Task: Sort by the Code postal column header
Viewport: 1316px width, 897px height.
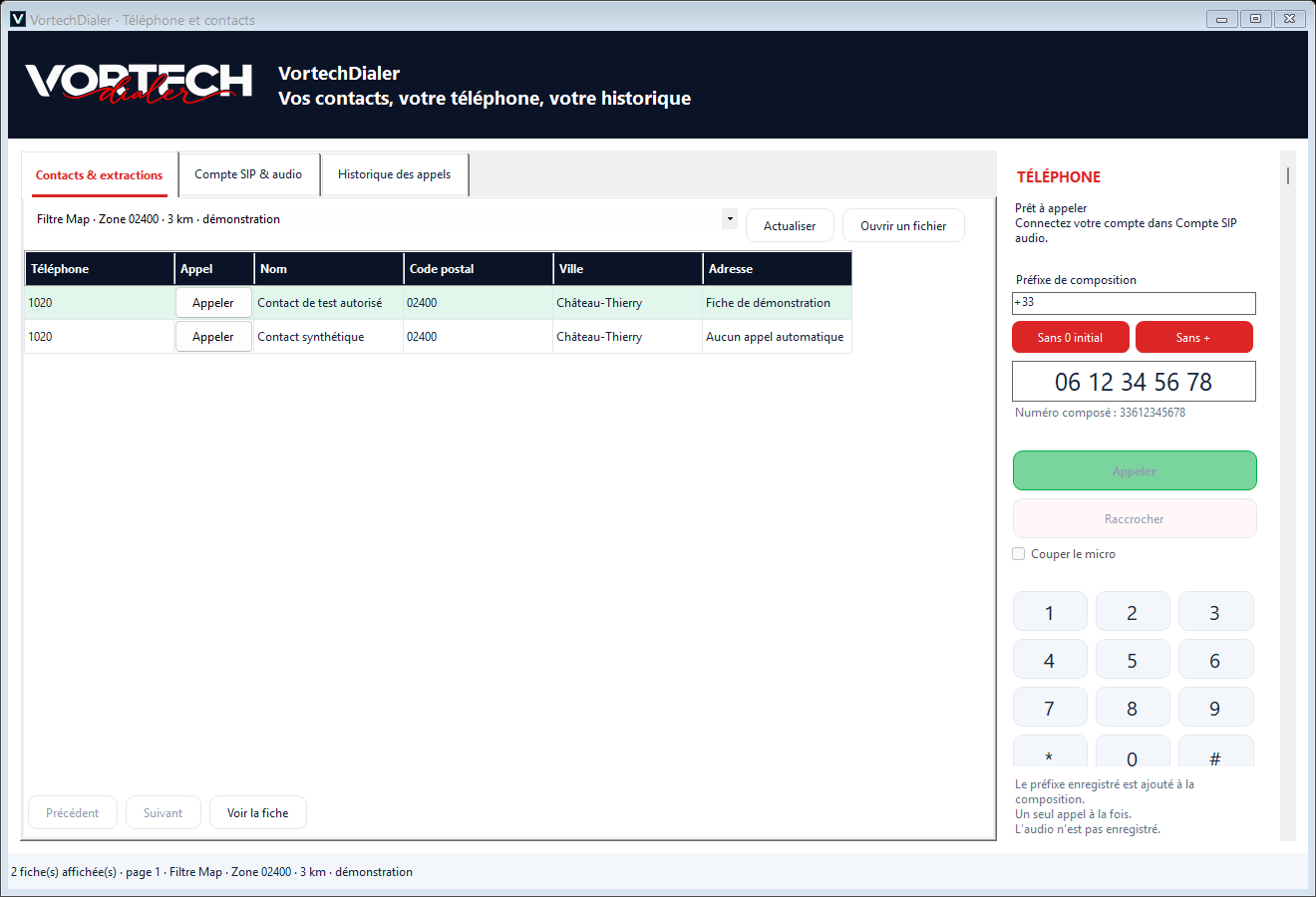Action: pyautogui.click(x=479, y=269)
